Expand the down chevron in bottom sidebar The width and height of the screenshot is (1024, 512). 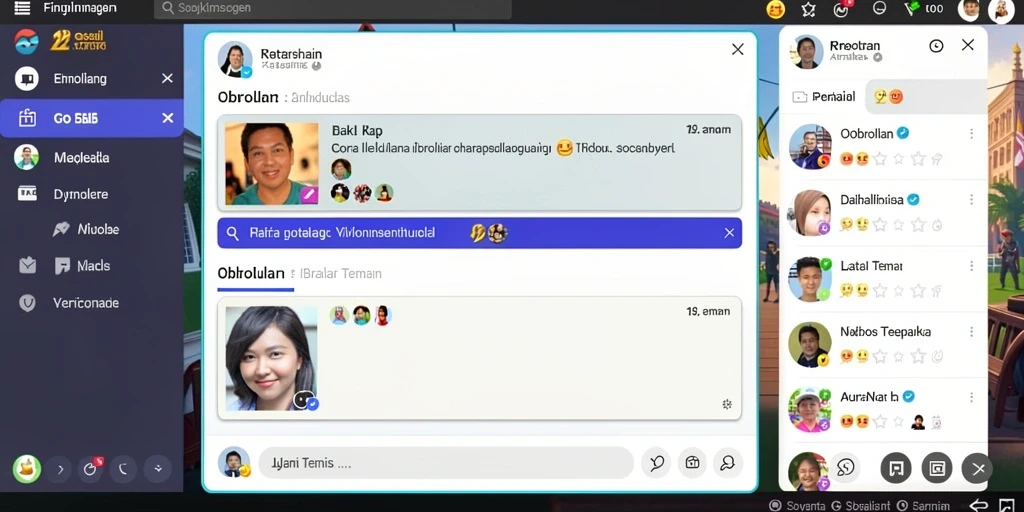[x=158, y=469]
